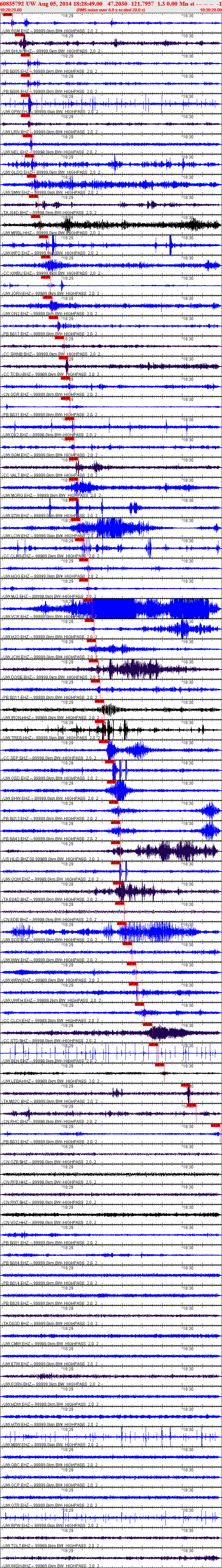This screenshot has height=1568, width=222.
Task: Select the UW IRON HHZ trace label
Action: 51,718
